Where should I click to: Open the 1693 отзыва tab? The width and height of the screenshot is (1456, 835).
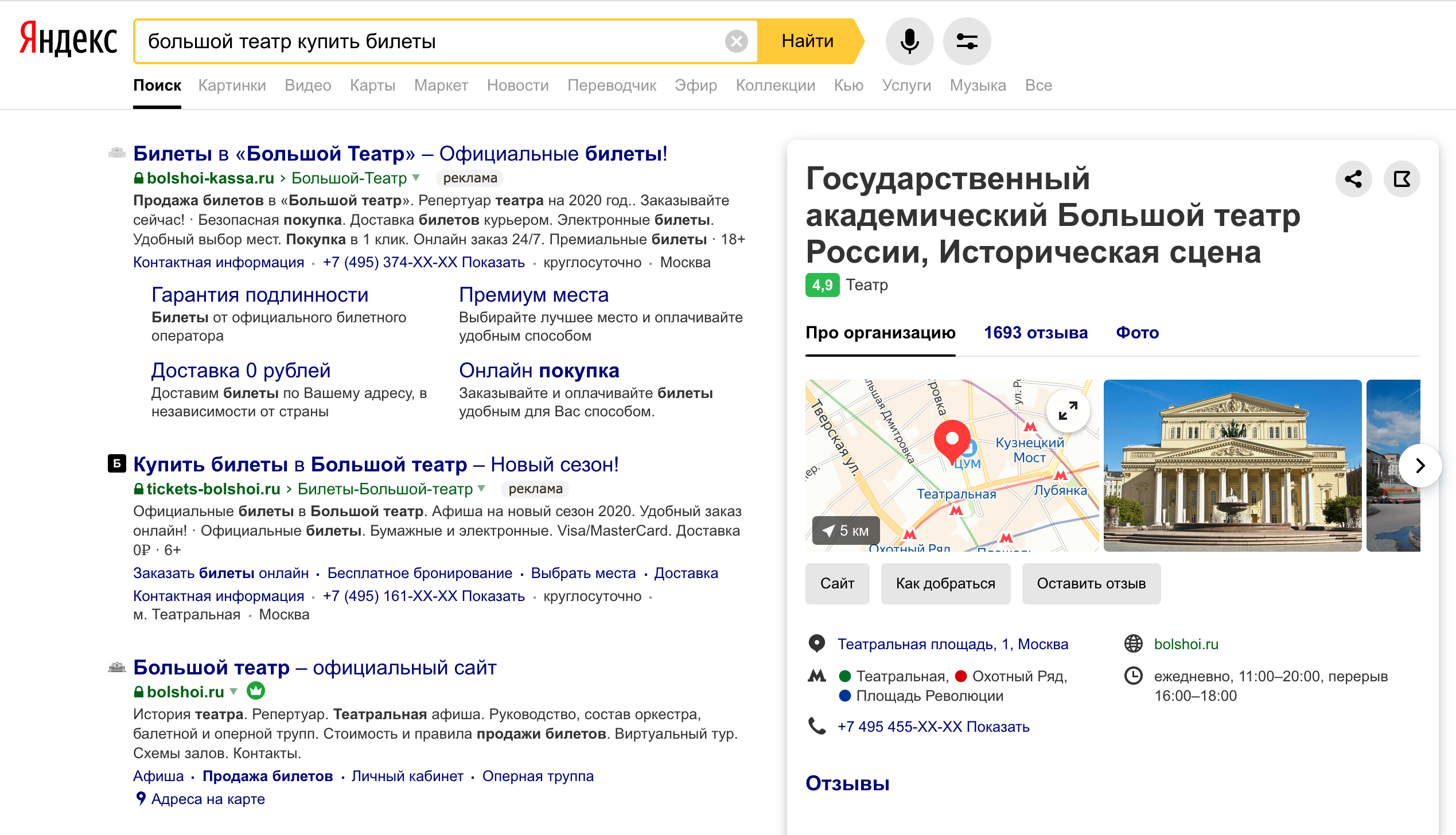(1035, 333)
